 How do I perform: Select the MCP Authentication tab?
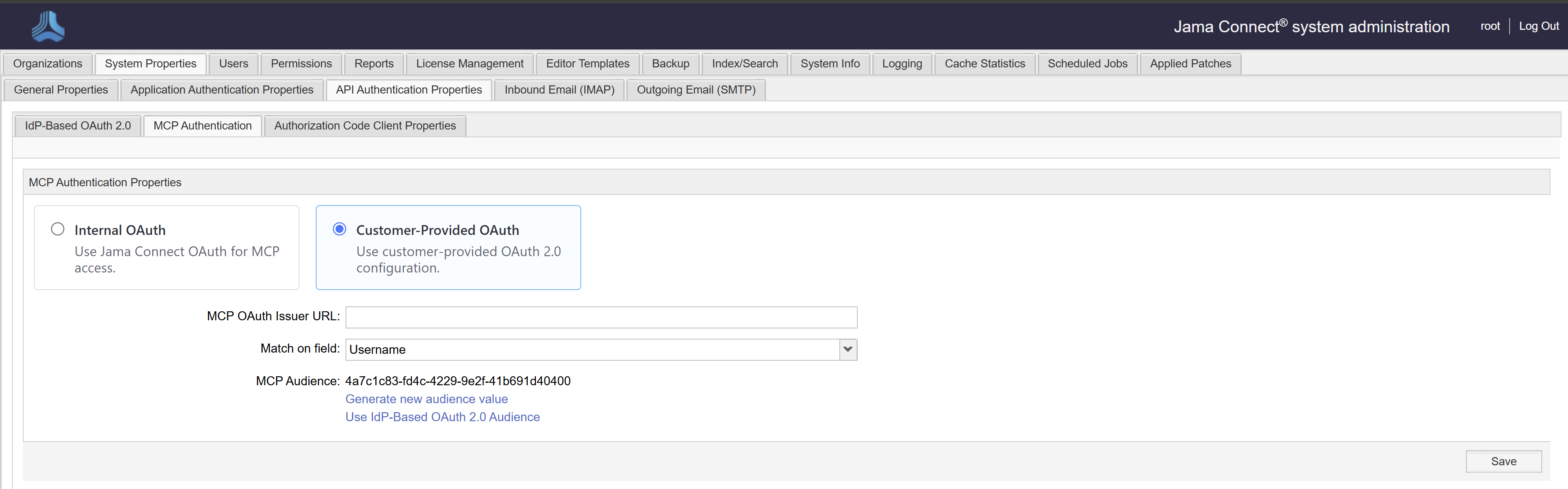[x=203, y=126]
